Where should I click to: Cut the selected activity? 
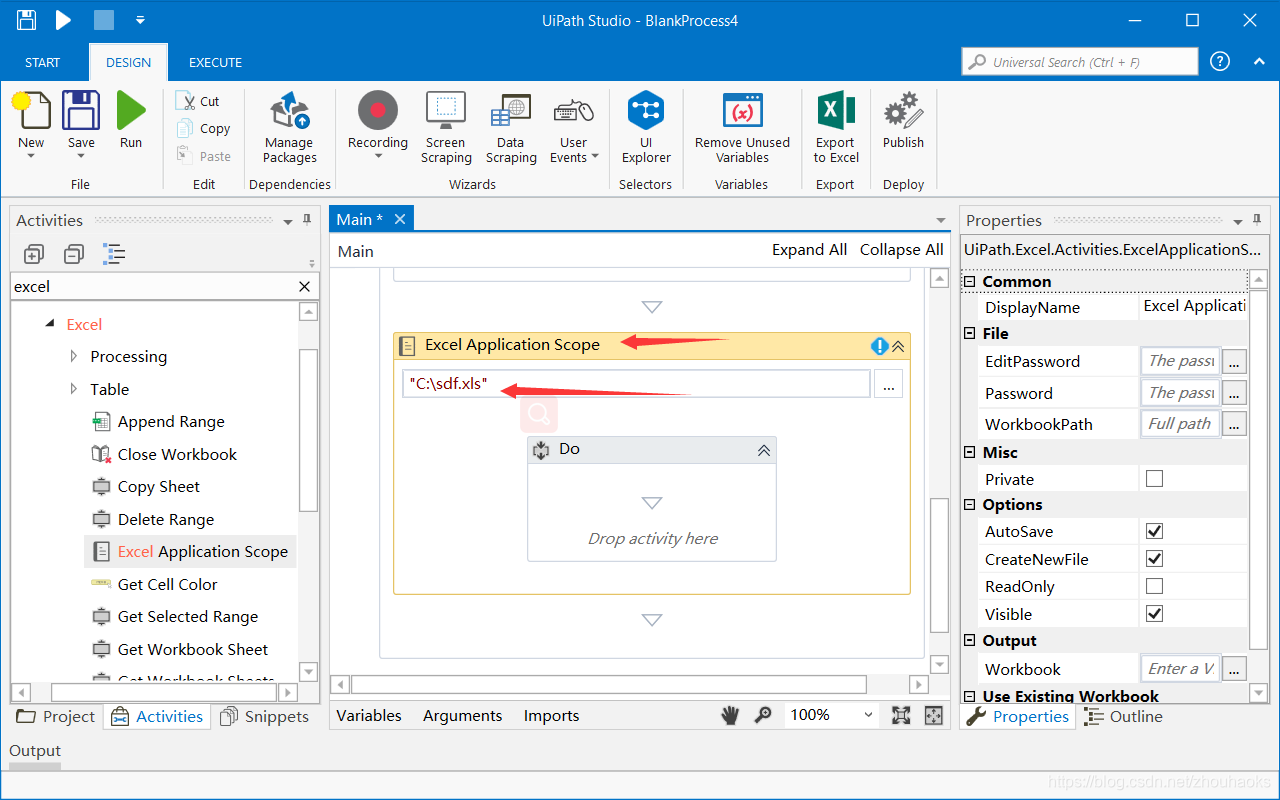tap(198, 101)
